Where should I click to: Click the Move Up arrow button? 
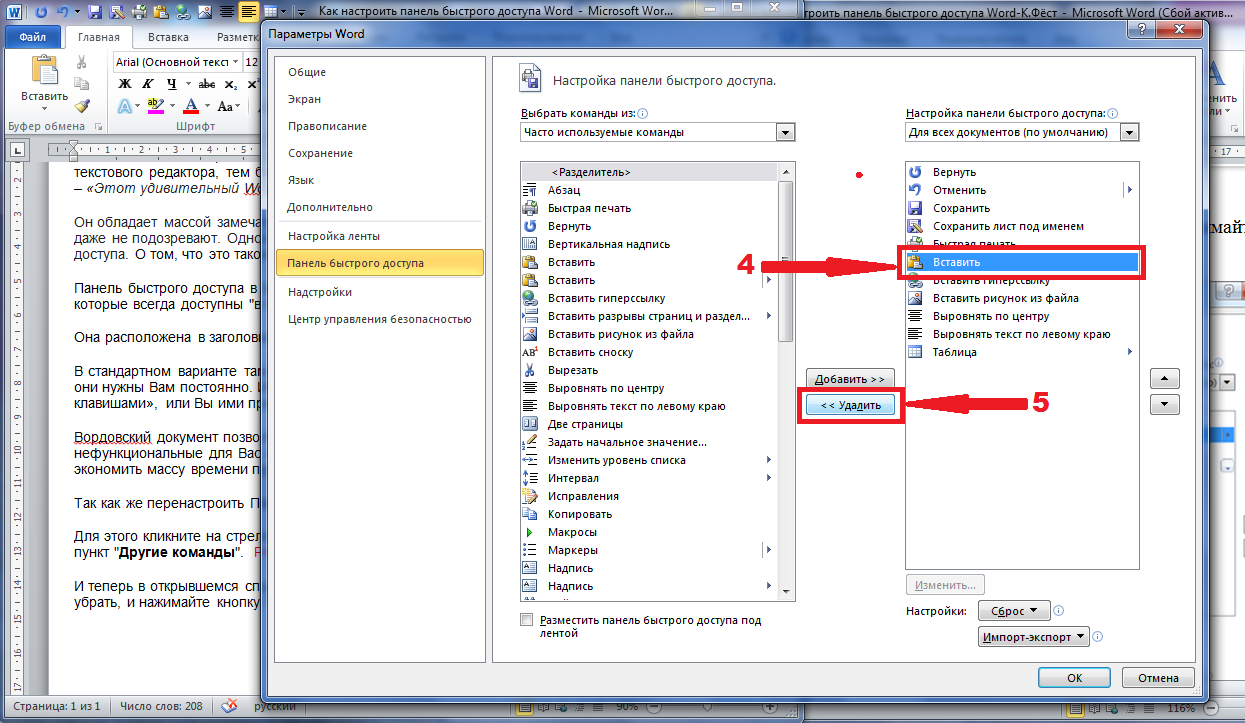pos(1165,379)
